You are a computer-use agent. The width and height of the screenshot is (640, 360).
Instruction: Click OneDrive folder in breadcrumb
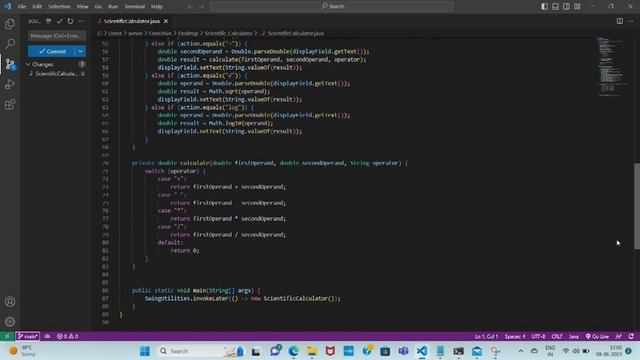pyautogui.click(x=160, y=33)
